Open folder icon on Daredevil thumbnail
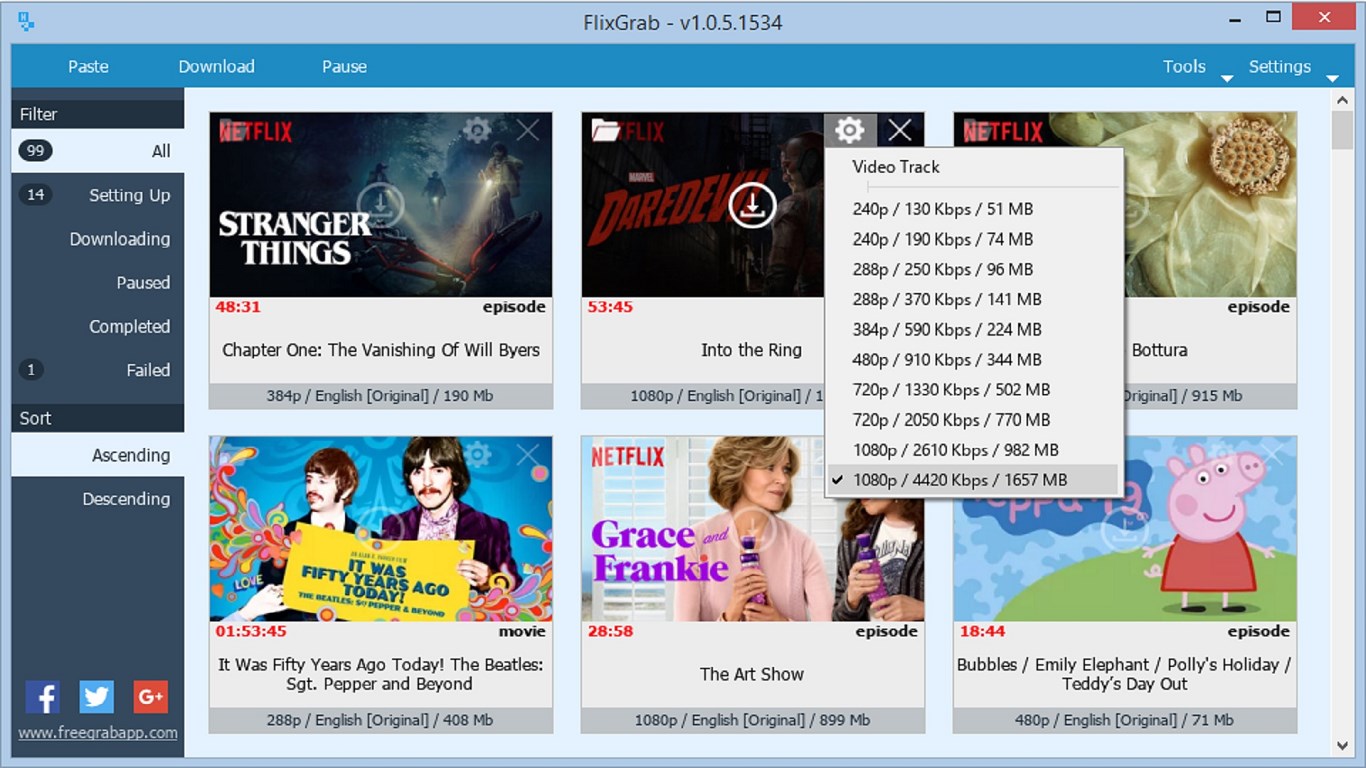The width and height of the screenshot is (1366, 768). point(606,130)
